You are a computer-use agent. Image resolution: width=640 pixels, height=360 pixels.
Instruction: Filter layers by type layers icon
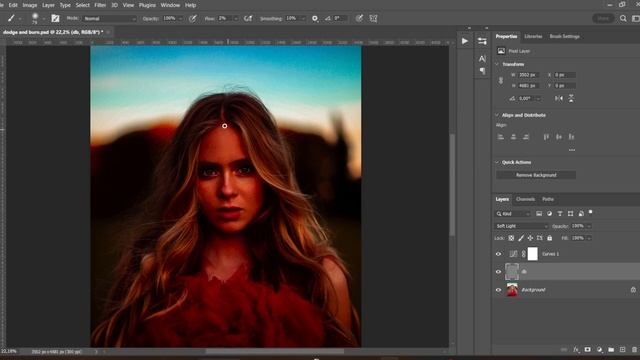click(x=560, y=214)
